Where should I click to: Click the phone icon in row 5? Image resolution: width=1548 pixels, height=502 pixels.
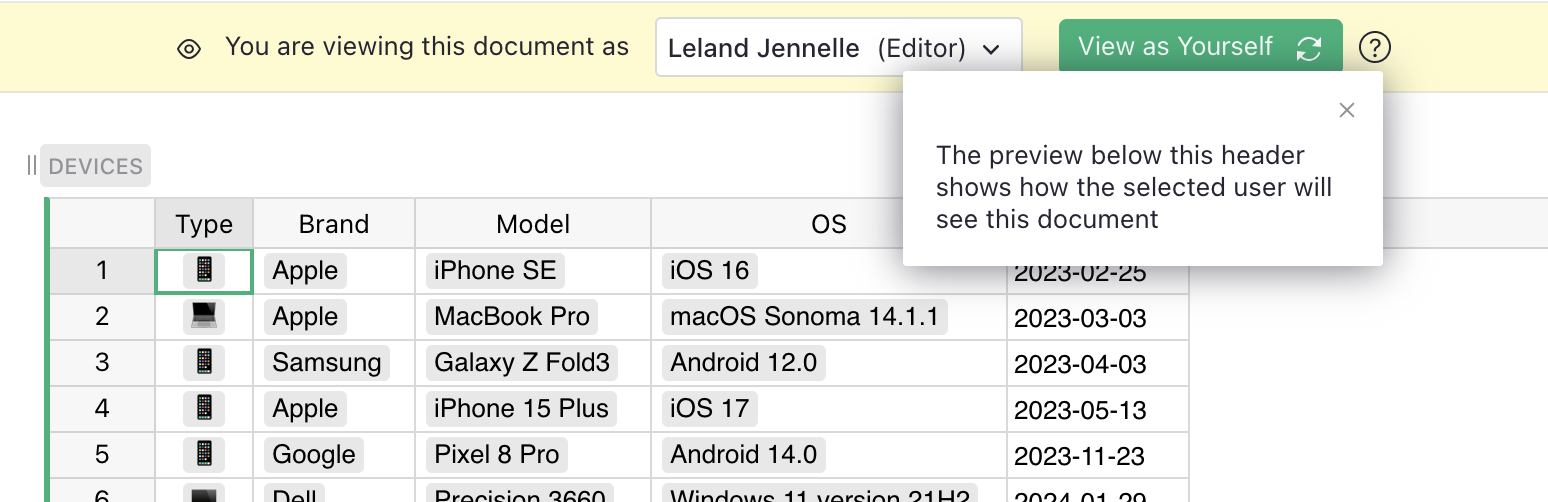204,454
